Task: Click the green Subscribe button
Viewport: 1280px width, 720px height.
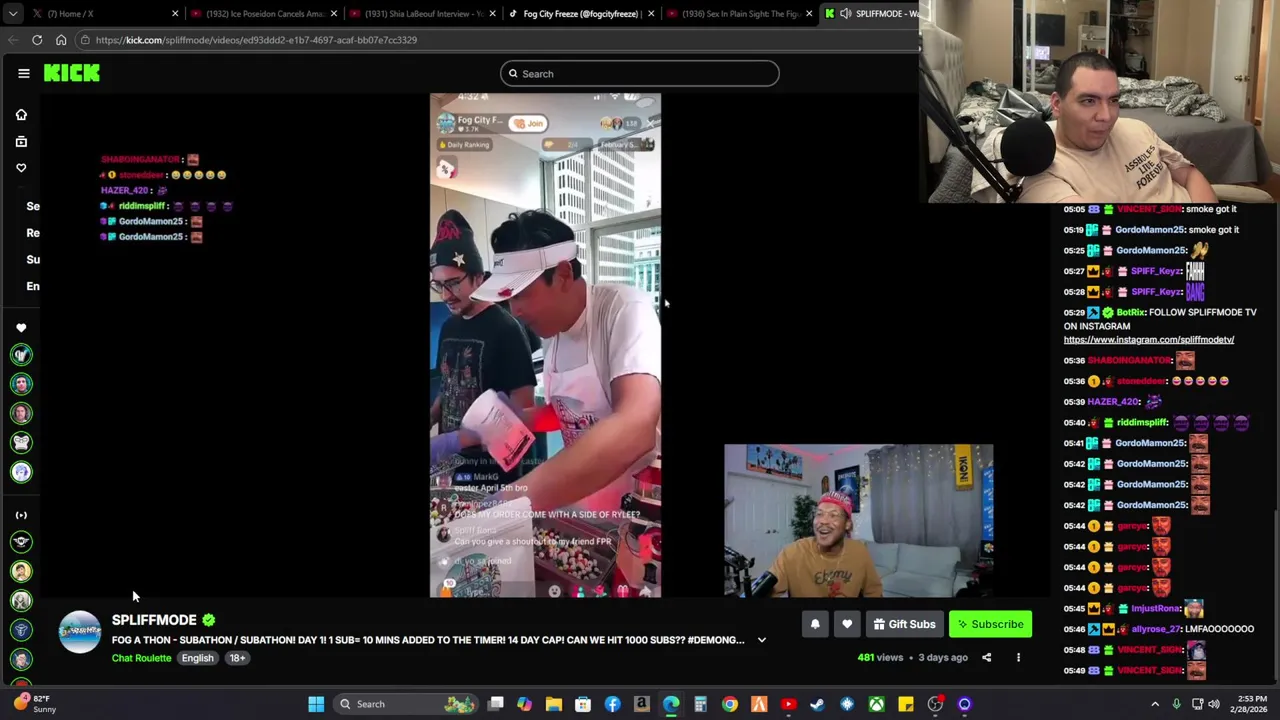Action: tap(990, 624)
